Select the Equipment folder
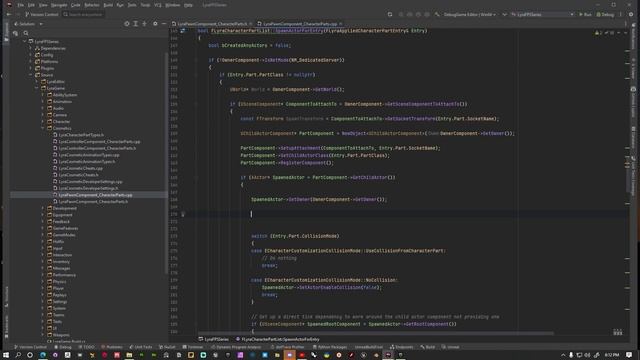Screen dimensions: 640x360 [x=62, y=215]
